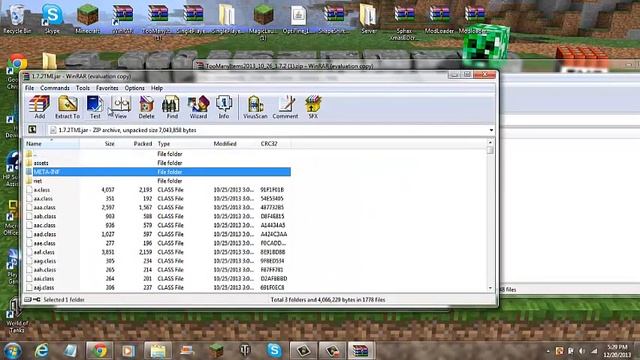This screenshot has width=640, height=360.
Task: Open the Commands menu
Action: [x=55, y=88]
